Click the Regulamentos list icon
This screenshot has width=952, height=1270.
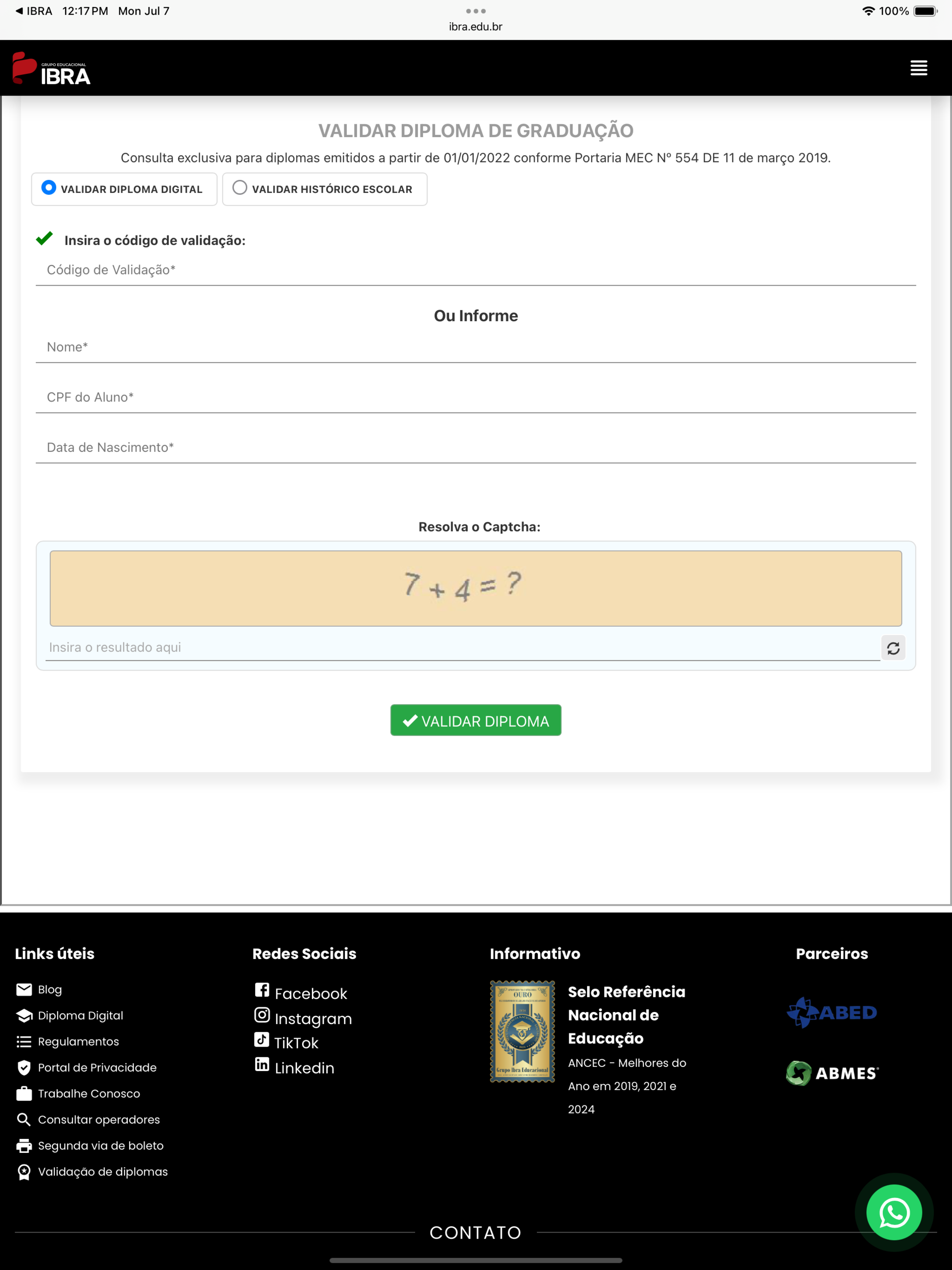pos(24,1042)
